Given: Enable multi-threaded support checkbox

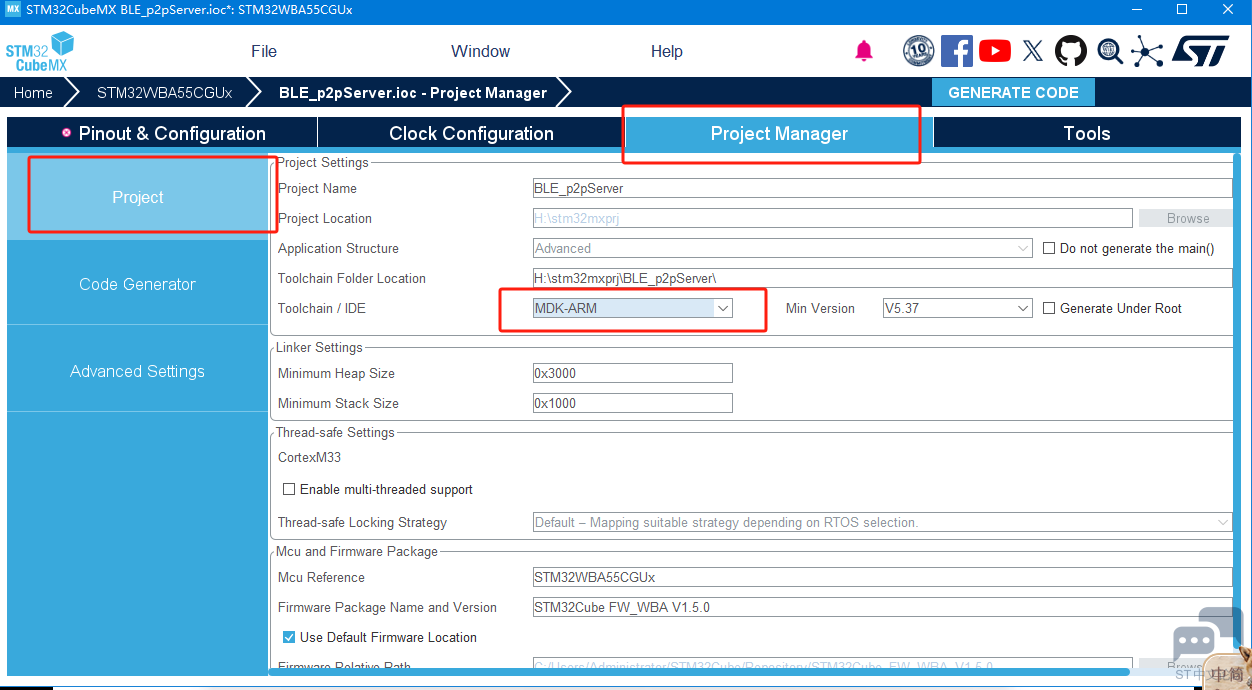Looking at the screenshot, I should pos(289,489).
